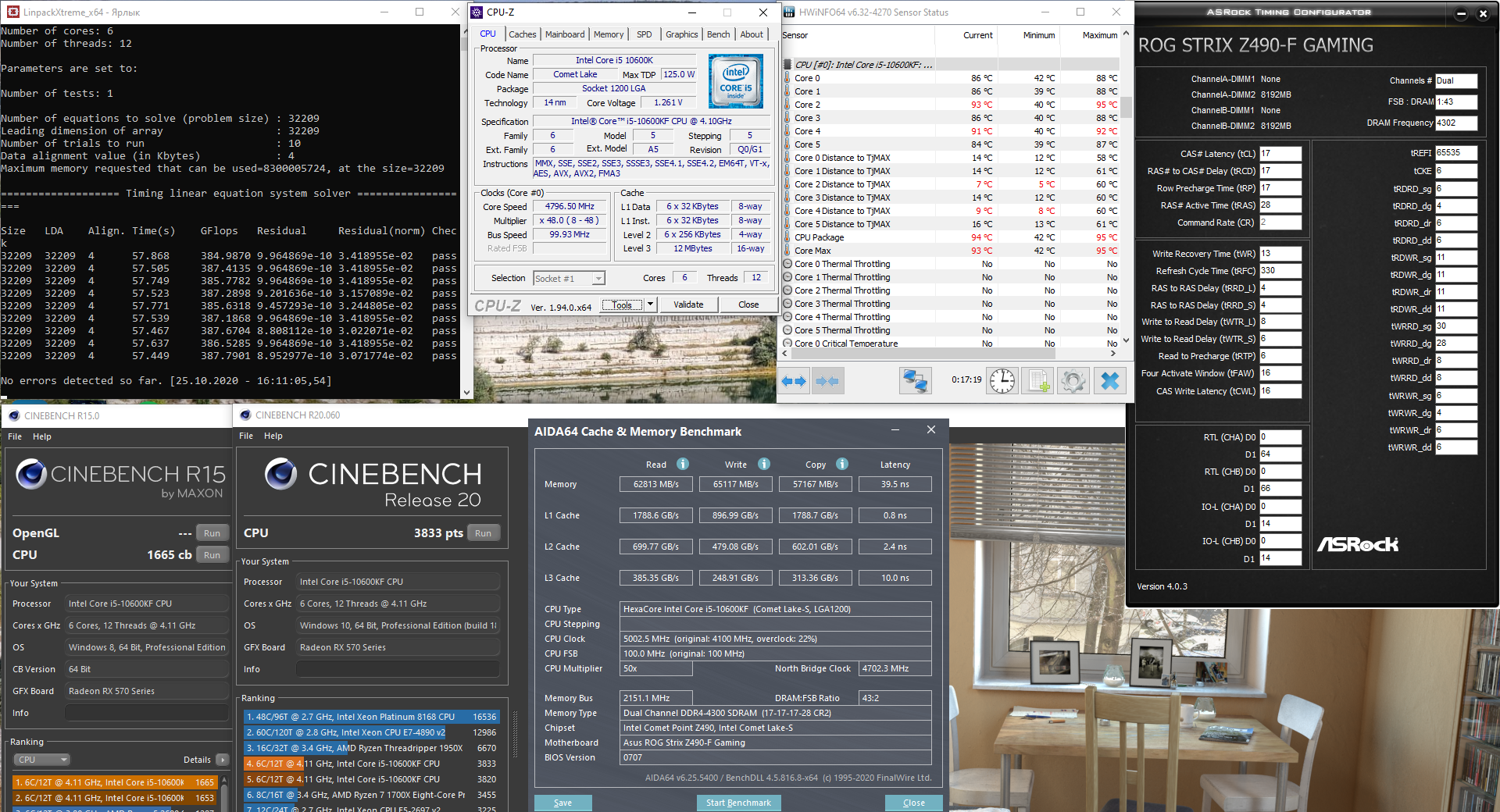
Task: Click info icon next to Read in AIDA64
Action: (x=683, y=464)
